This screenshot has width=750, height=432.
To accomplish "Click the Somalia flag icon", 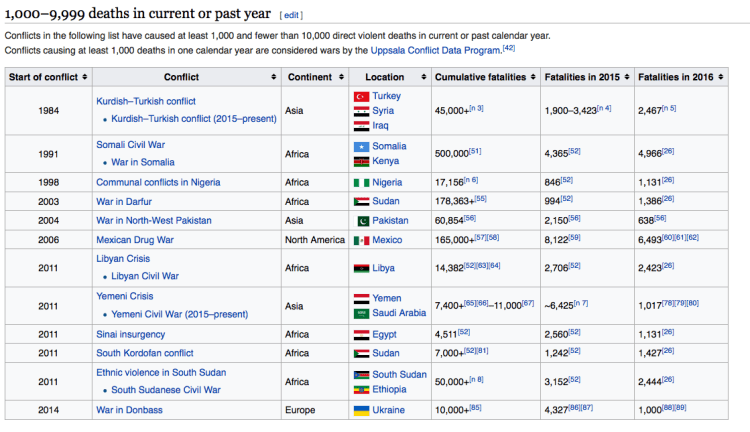I will click(363, 146).
